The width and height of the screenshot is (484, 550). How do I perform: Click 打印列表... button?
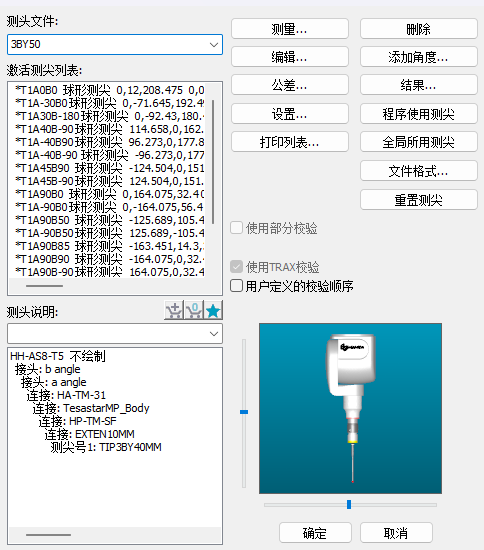pos(290,142)
